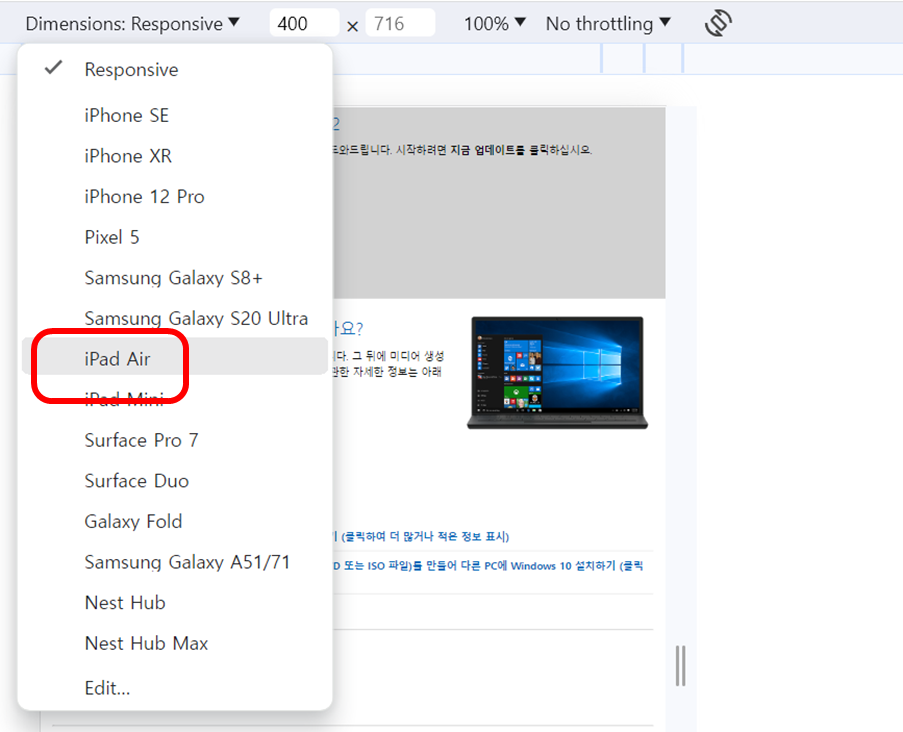Click the width input field showing 400
903x732 pixels.
coord(304,24)
